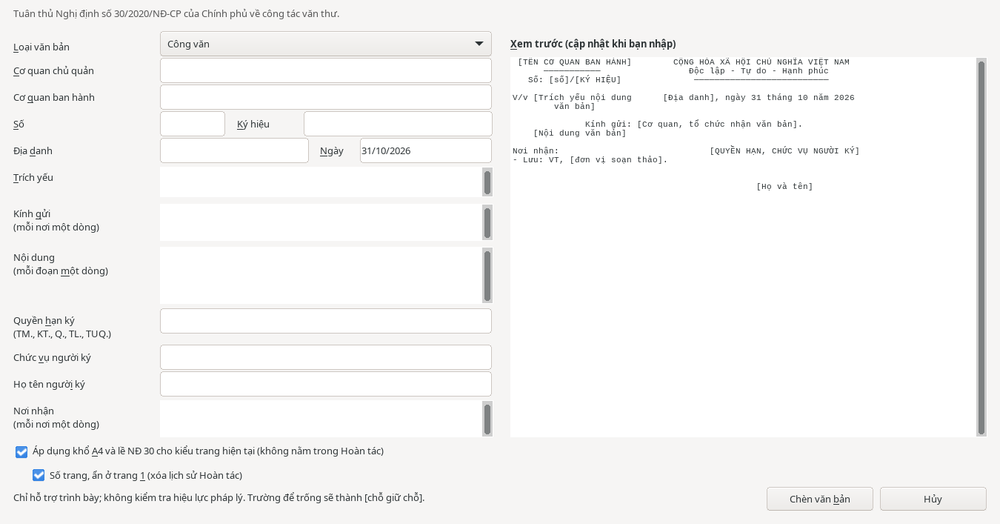This screenshot has width=1000, height=524.
Task: Click the Cơ quan chủ quản input field
Action: coord(325,71)
